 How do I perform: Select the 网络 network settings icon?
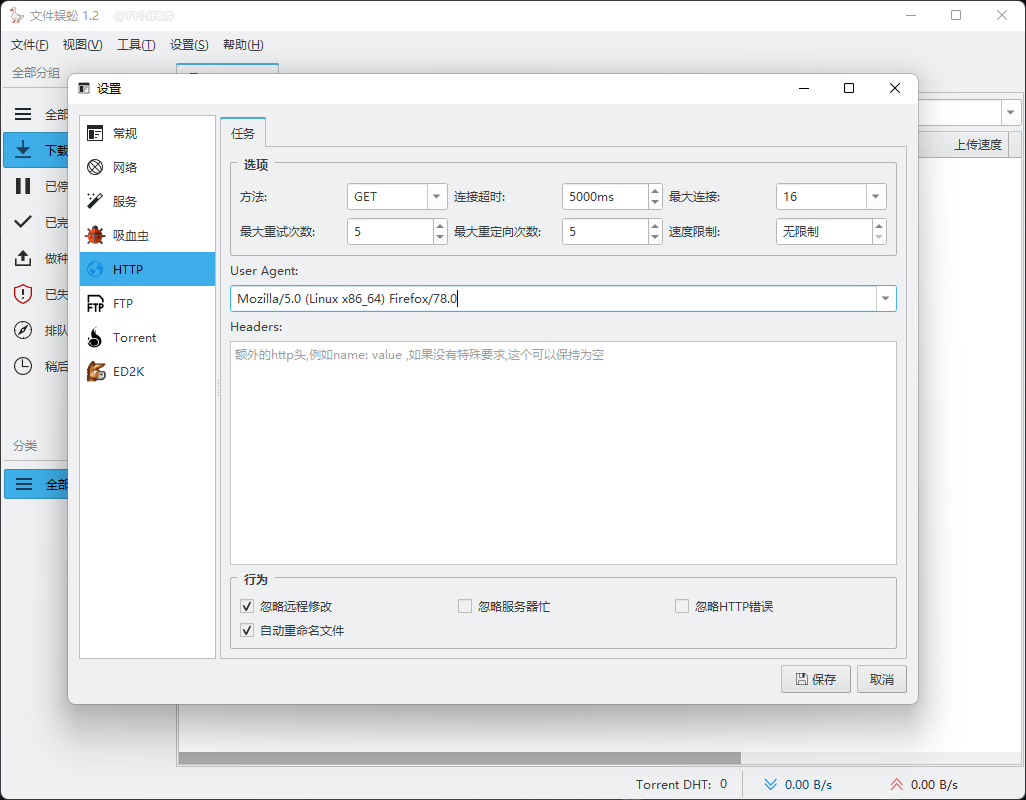95,167
